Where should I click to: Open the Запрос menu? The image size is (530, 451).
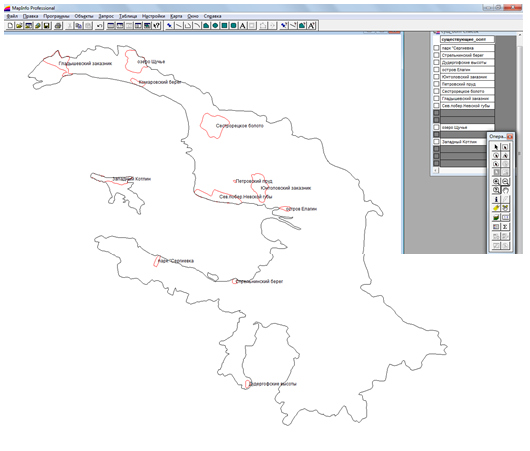pyautogui.click(x=106, y=16)
